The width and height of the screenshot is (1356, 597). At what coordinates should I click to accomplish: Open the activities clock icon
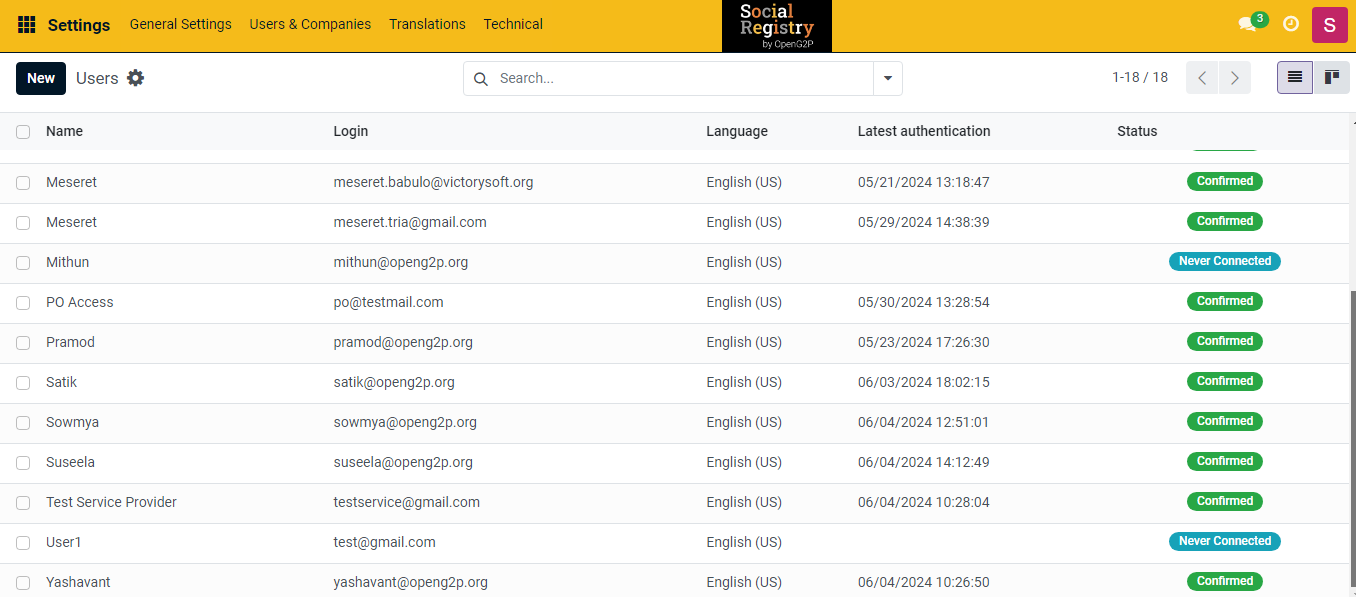(1291, 24)
